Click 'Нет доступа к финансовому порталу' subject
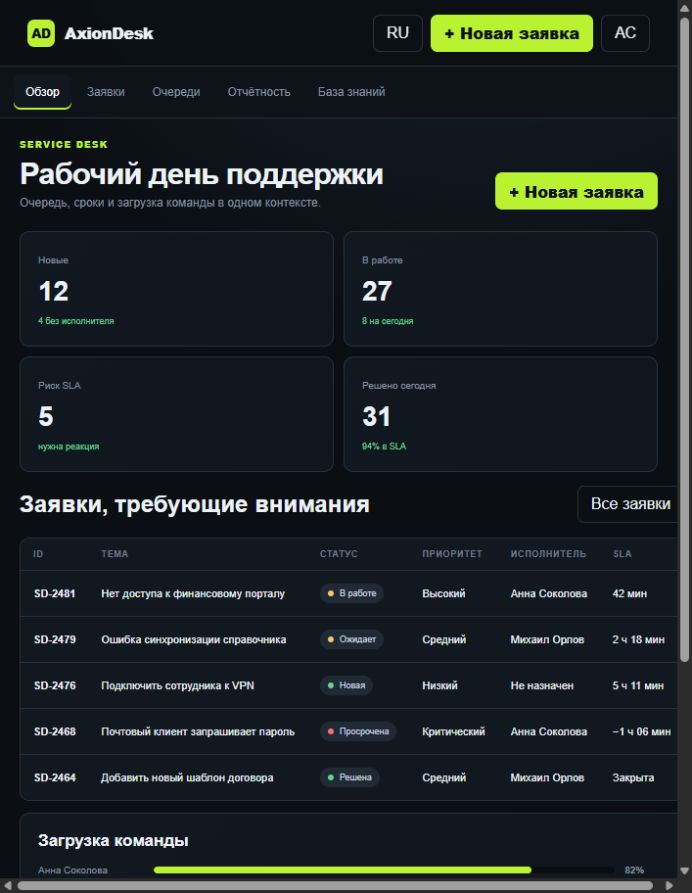The height and width of the screenshot is (893, 692). 193,593
